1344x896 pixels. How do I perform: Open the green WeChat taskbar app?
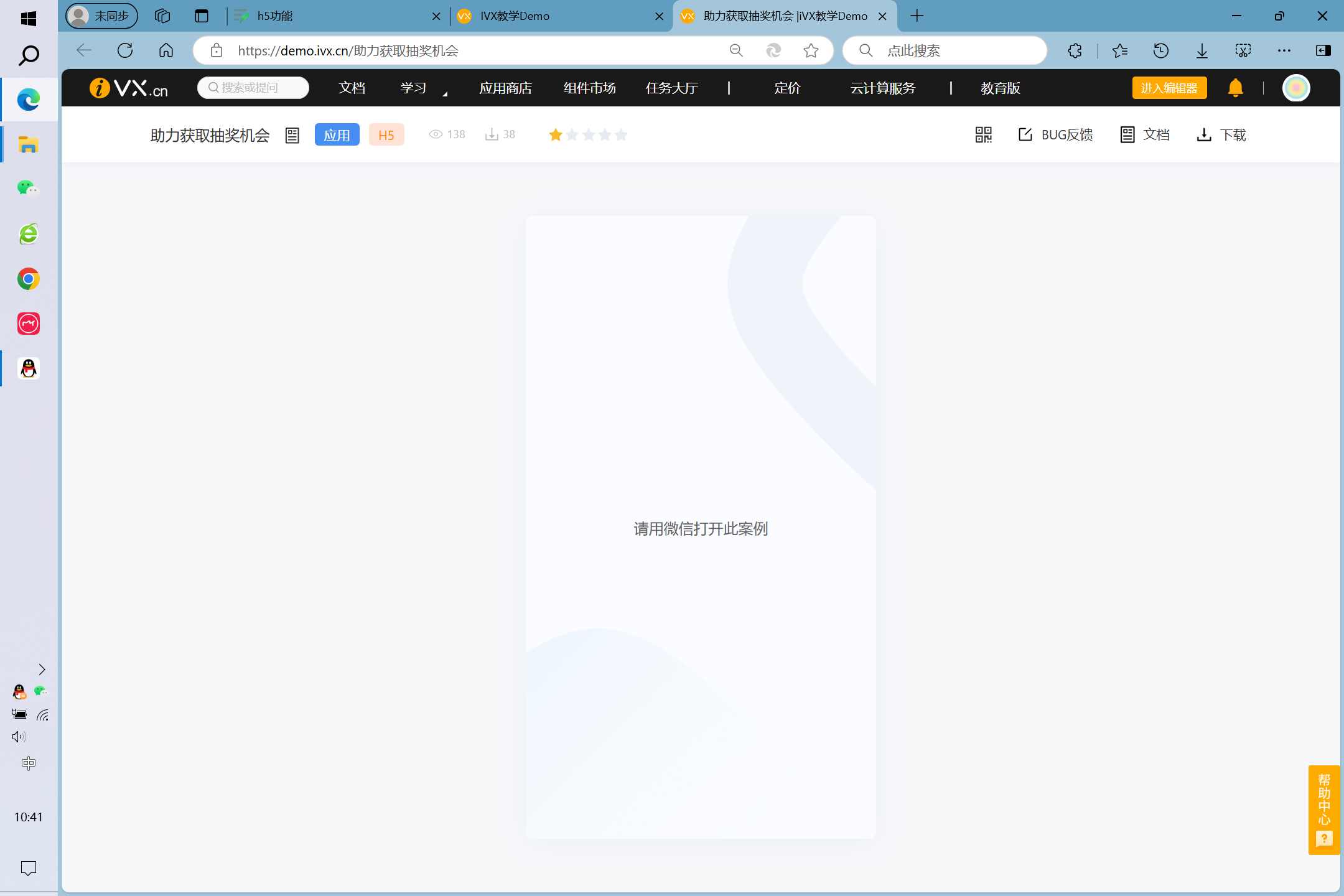pyautogui.click(x=29, y=188)
